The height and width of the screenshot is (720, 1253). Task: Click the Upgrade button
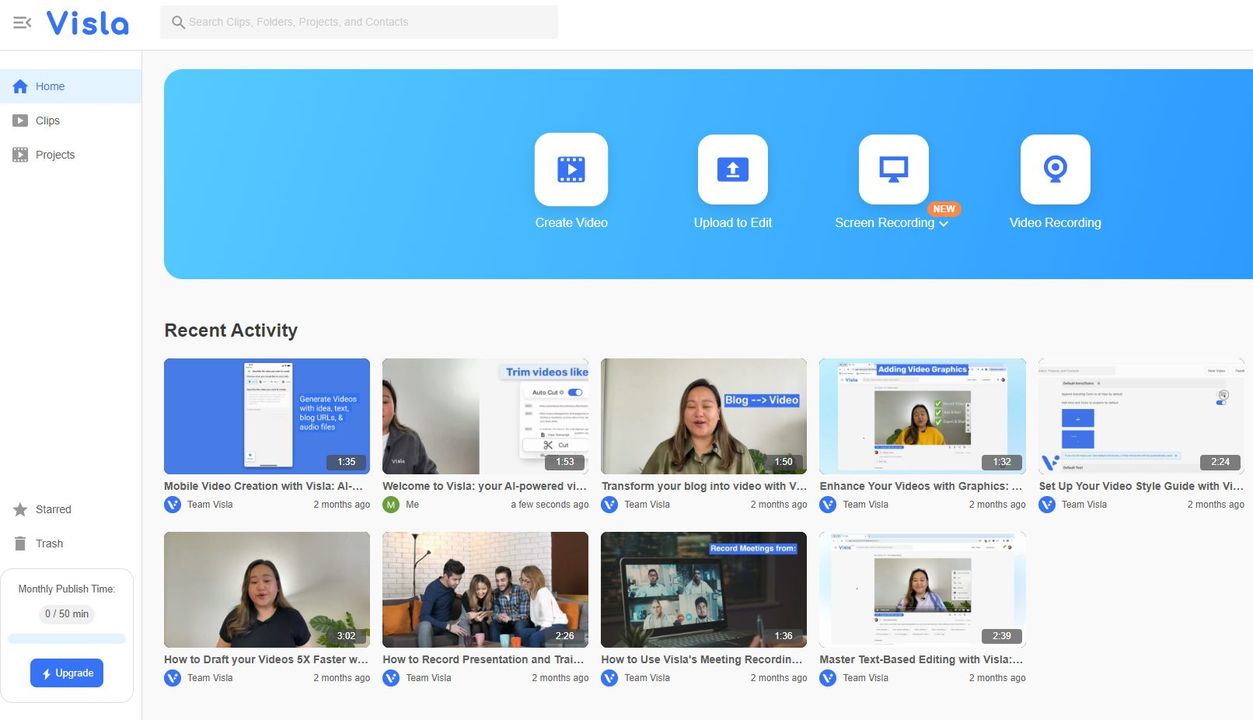(67, 673)
